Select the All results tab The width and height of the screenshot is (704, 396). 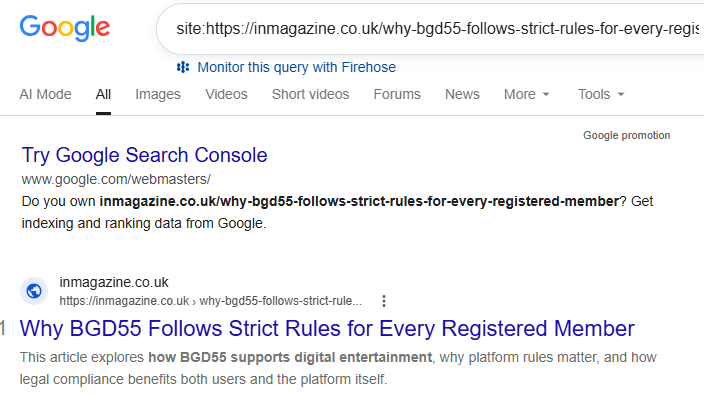click(x=103, y=94)
